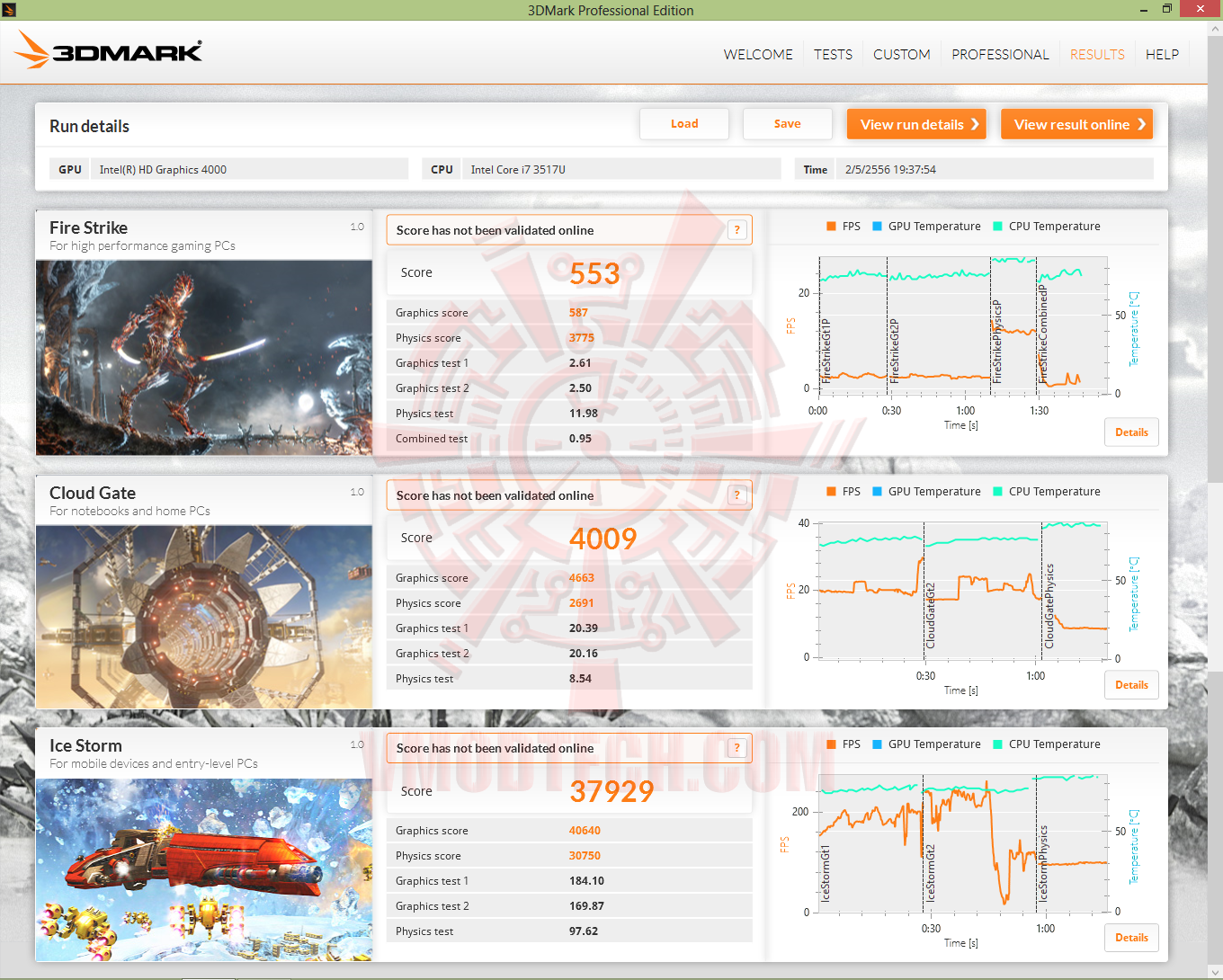Click the CPU Temperature legend marker in the Ice Storm chart
The width and height of the screenshot is (1223, 980).
998,744
